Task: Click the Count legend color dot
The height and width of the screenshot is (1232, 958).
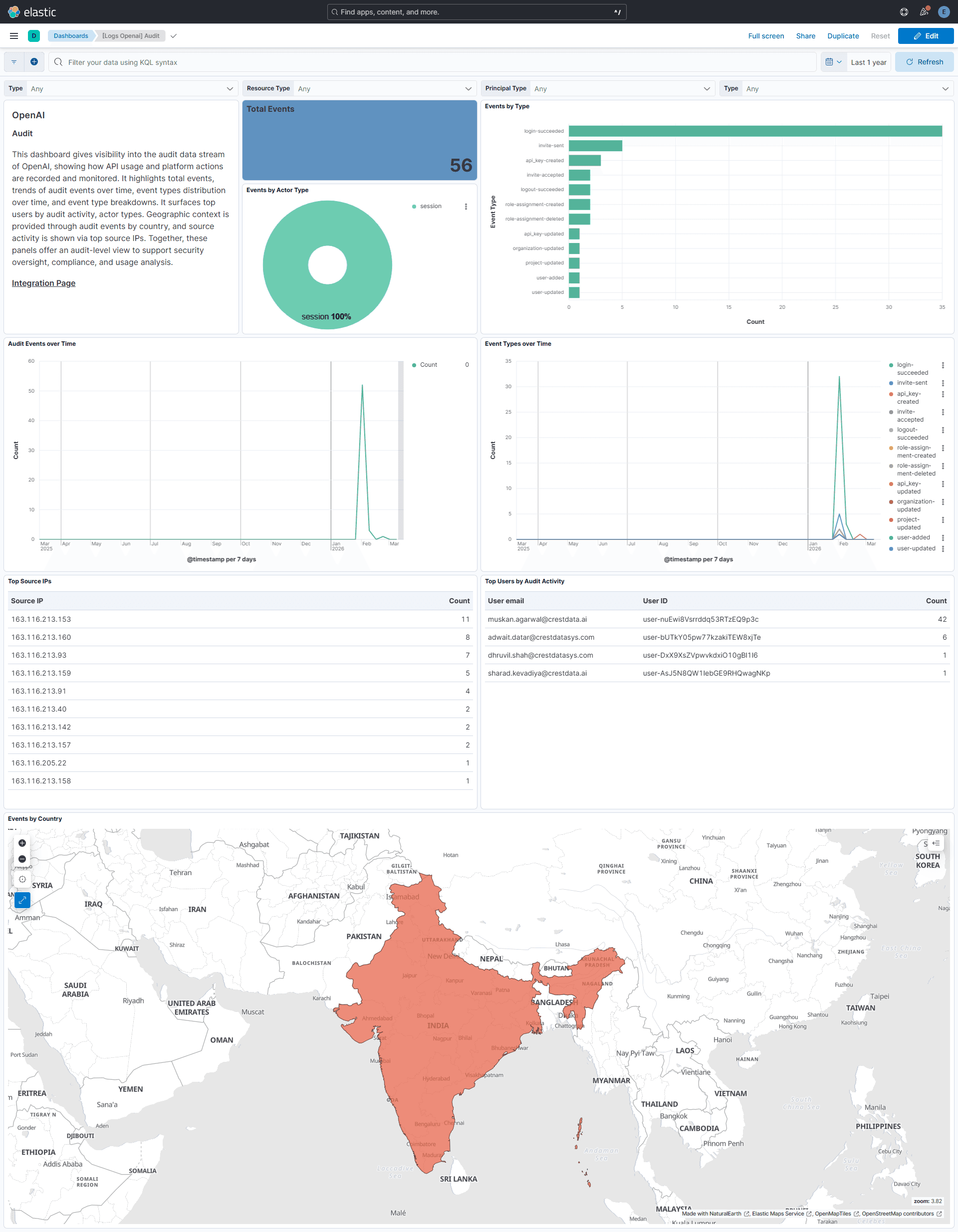Action: click(x=414, y=365)
